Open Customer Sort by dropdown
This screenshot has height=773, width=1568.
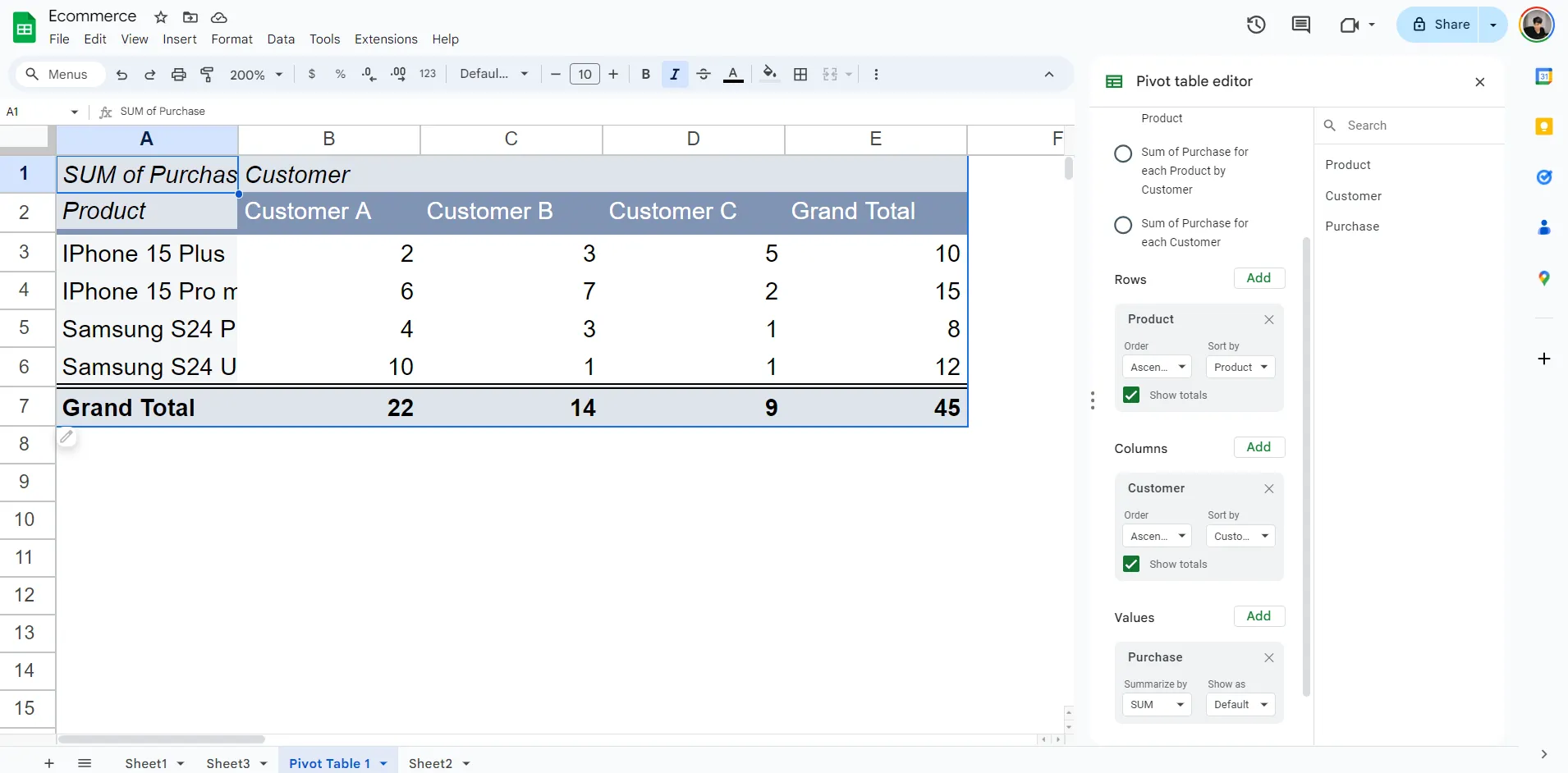(1240, 536)
